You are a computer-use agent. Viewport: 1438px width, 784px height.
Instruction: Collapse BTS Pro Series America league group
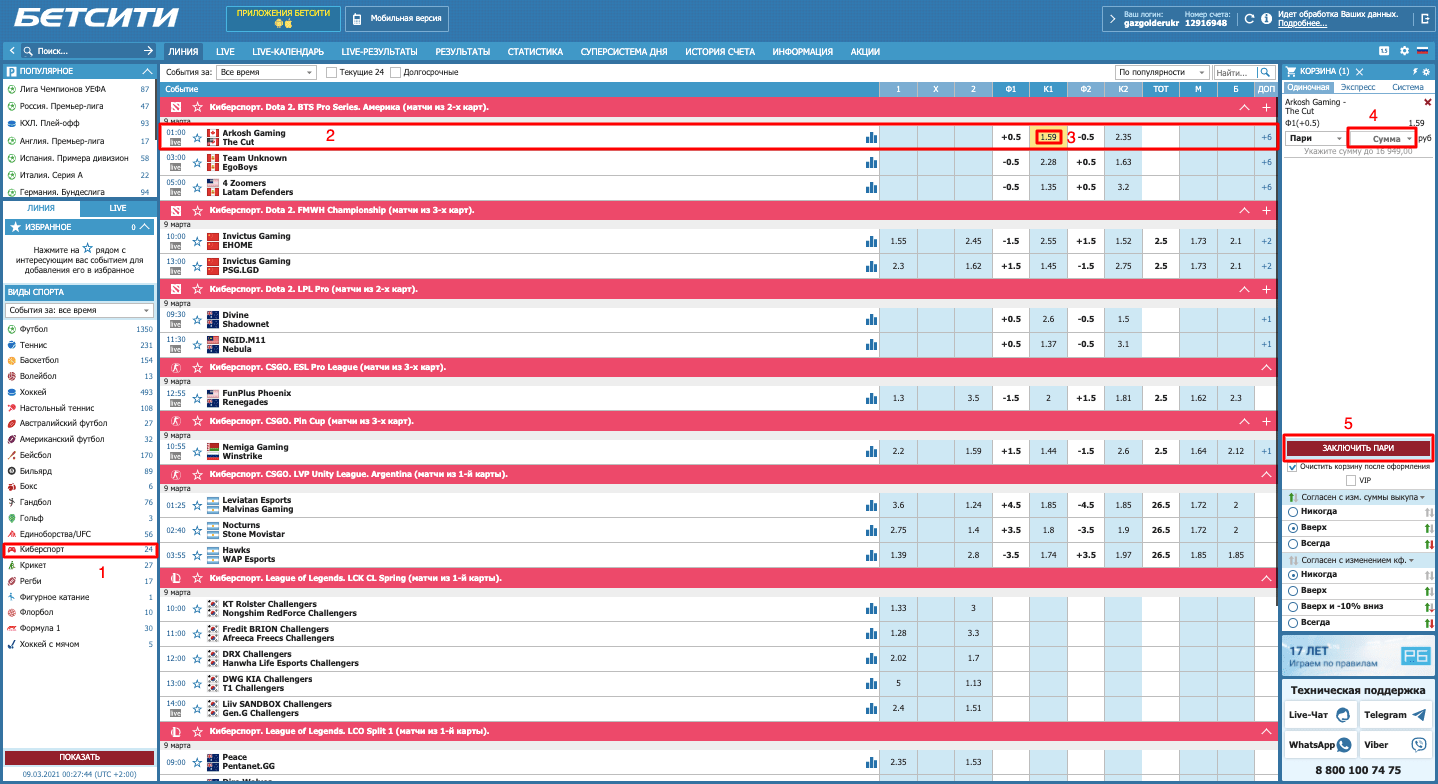(x=1245, y=106)
